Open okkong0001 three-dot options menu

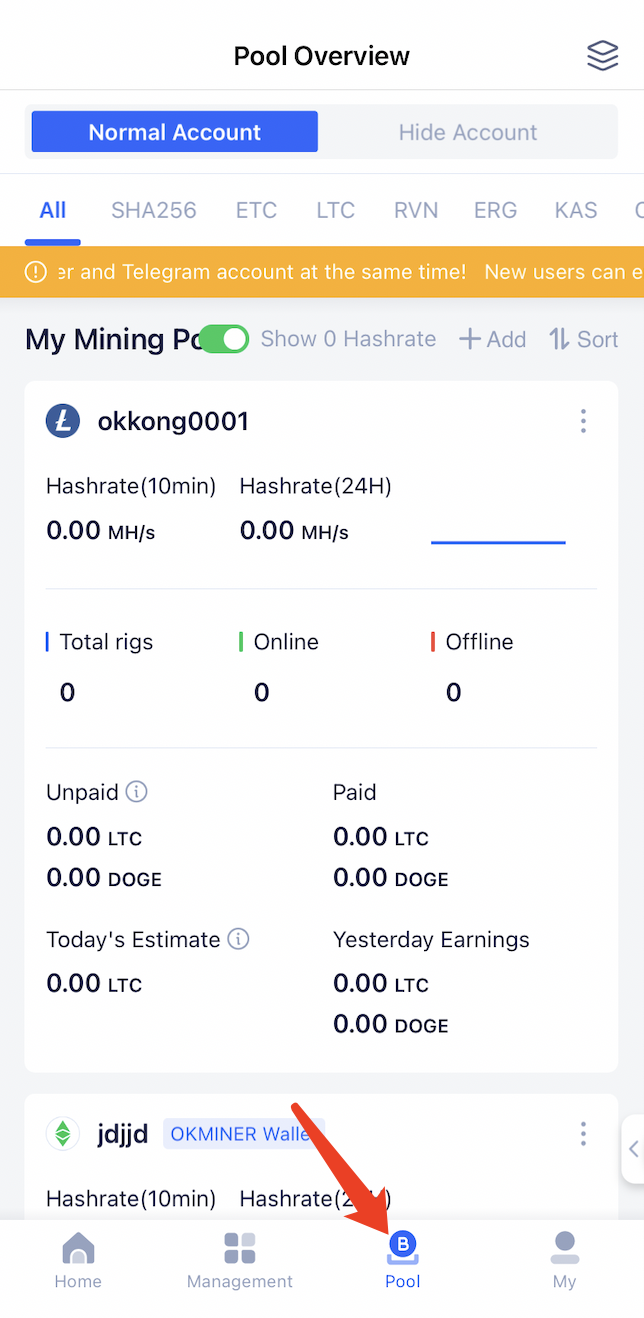tap(583, 421)
